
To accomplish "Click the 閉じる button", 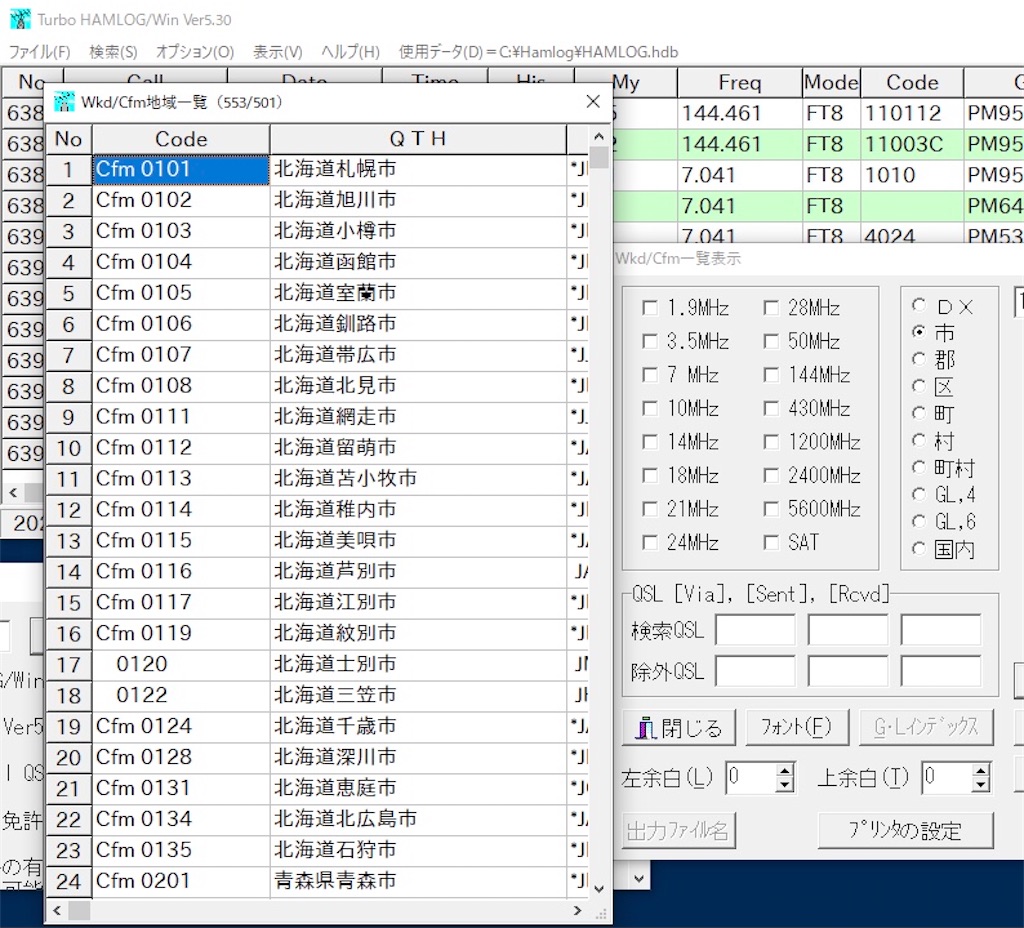I will tap(679, 727).
